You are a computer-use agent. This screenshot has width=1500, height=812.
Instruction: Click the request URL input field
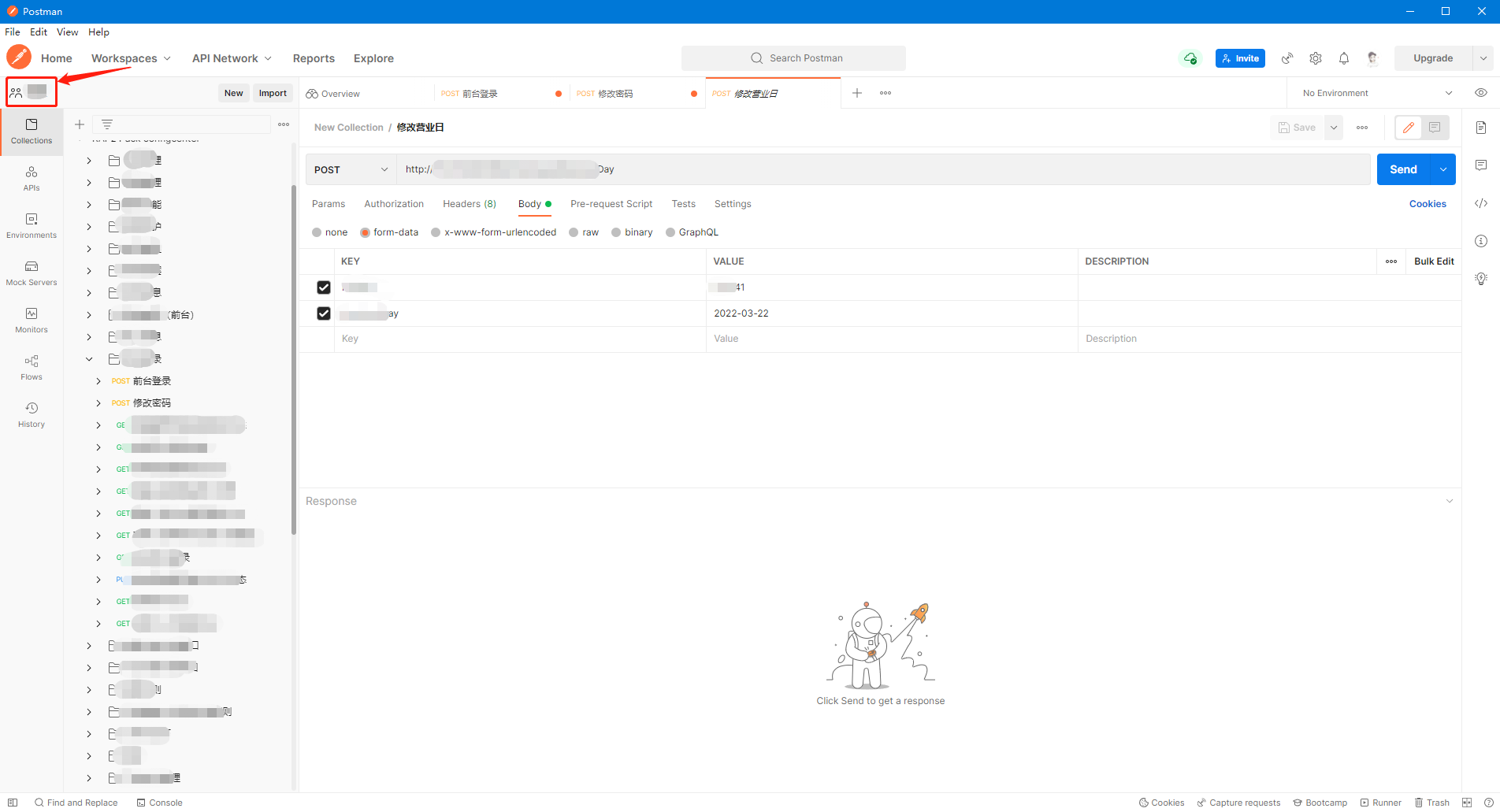tap(883, 169)
